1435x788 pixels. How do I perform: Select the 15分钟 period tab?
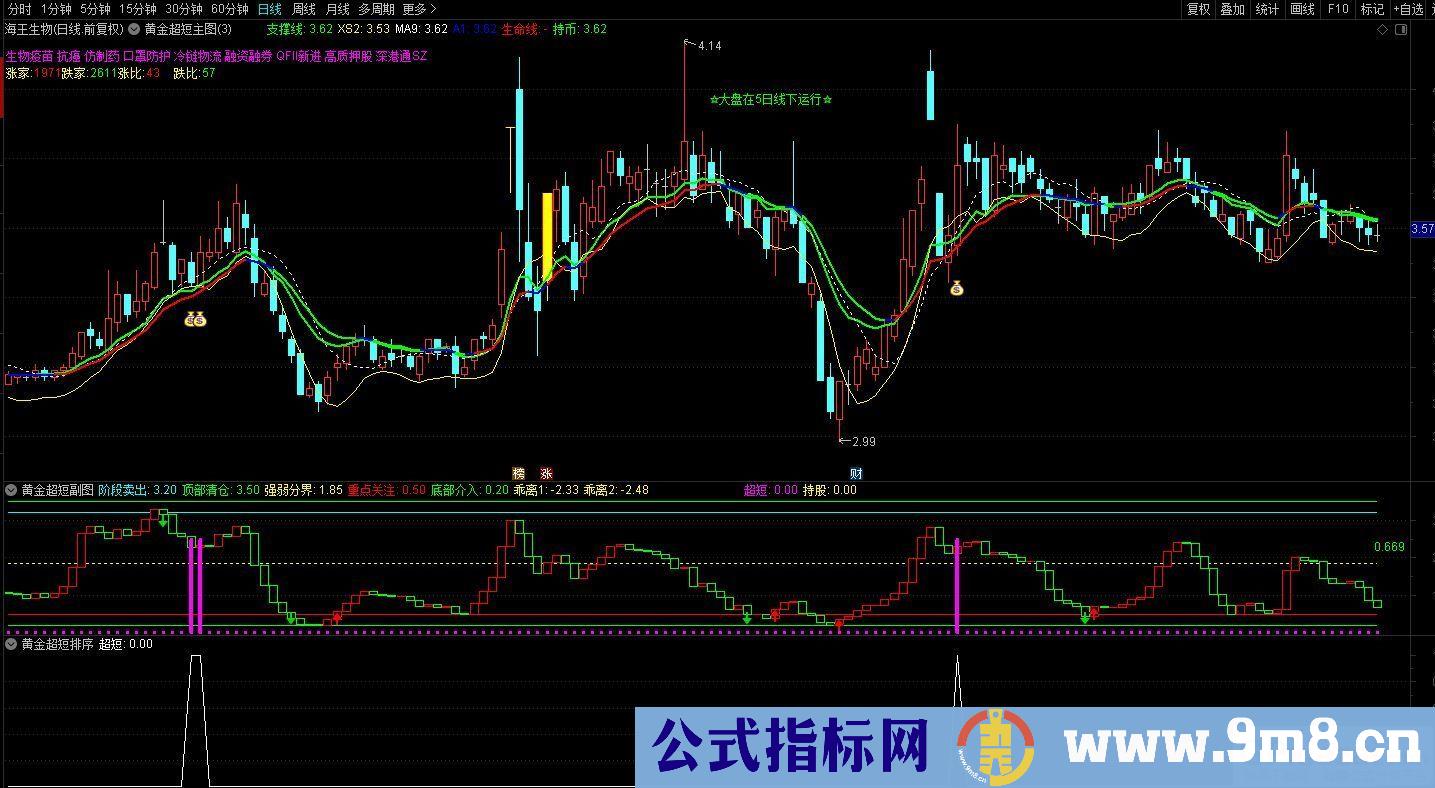138,9
